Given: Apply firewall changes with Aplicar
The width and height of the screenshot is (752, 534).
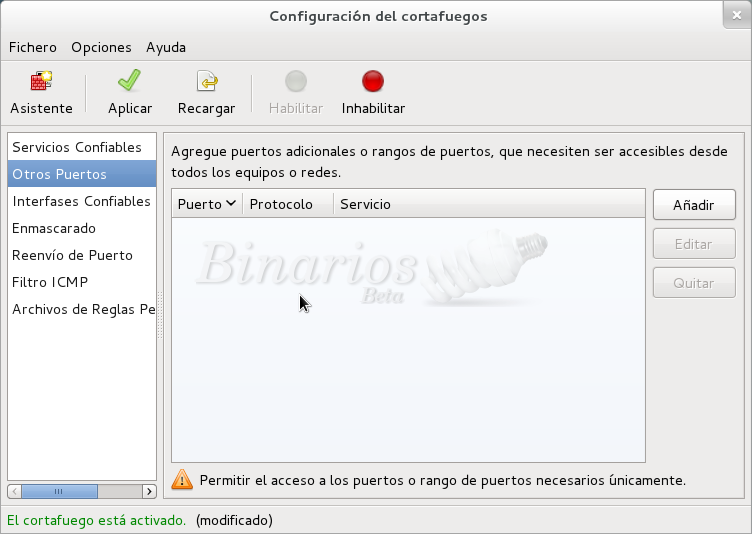Looking at the screenshot, I should [130, 82].
